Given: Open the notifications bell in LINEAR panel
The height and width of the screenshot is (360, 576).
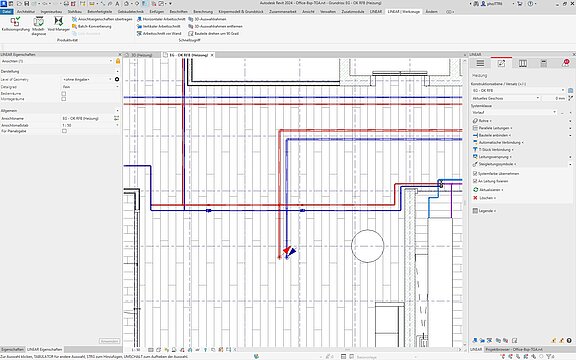Looking at the screenshot, I should (565, 63).
